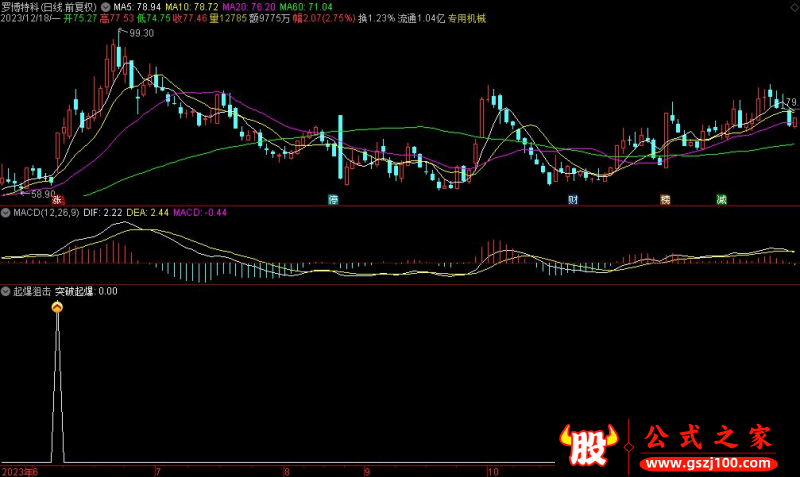Open the www.gszj100.com website link
Image resolution: width=800 pixels, height=477 pixels.
[705, 465]
